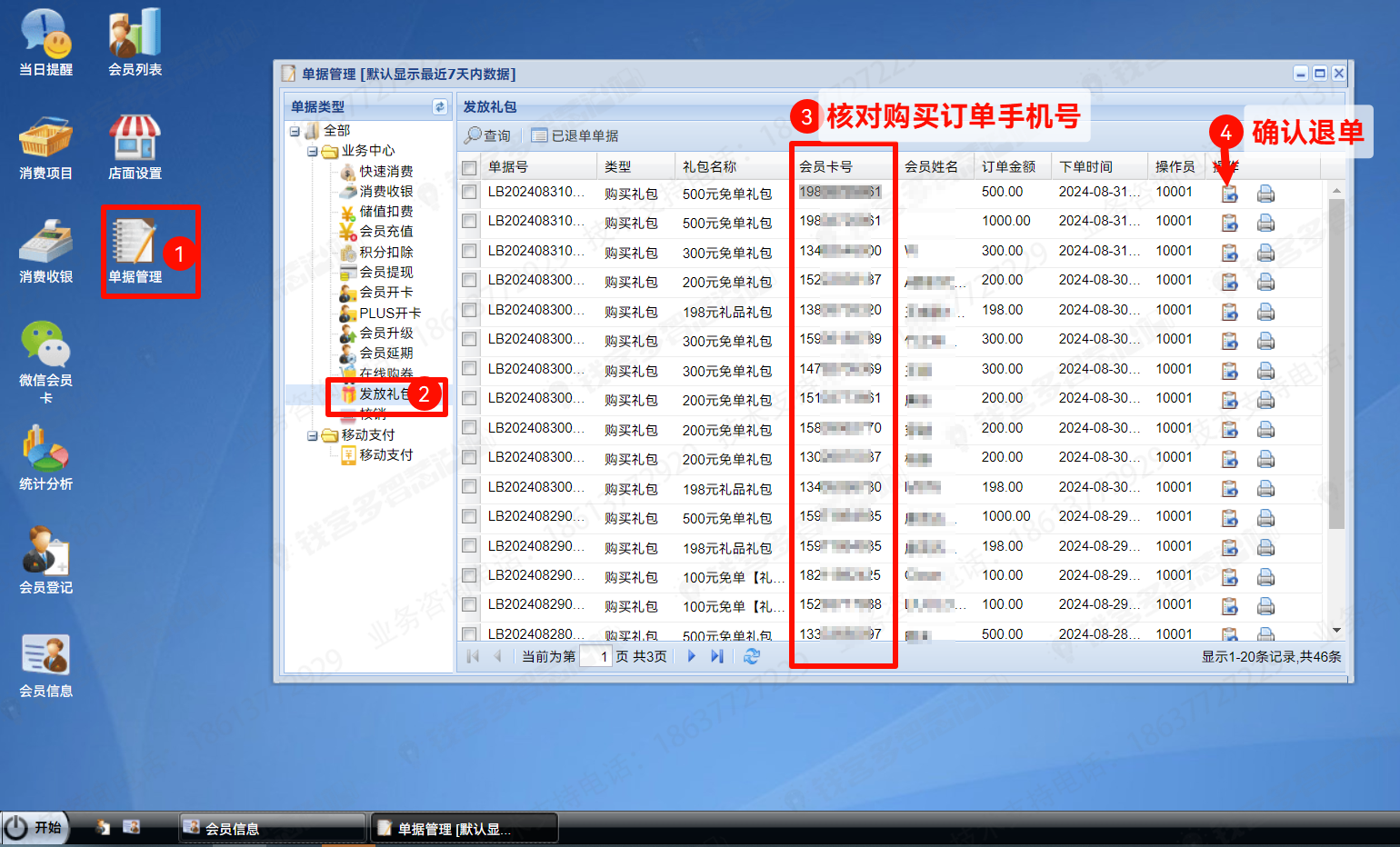This screenshot has width=1400, height=847.
Task: Check the row checkbox for the 300.00 2024-08-31 order
Action: (x=469, y=251)
